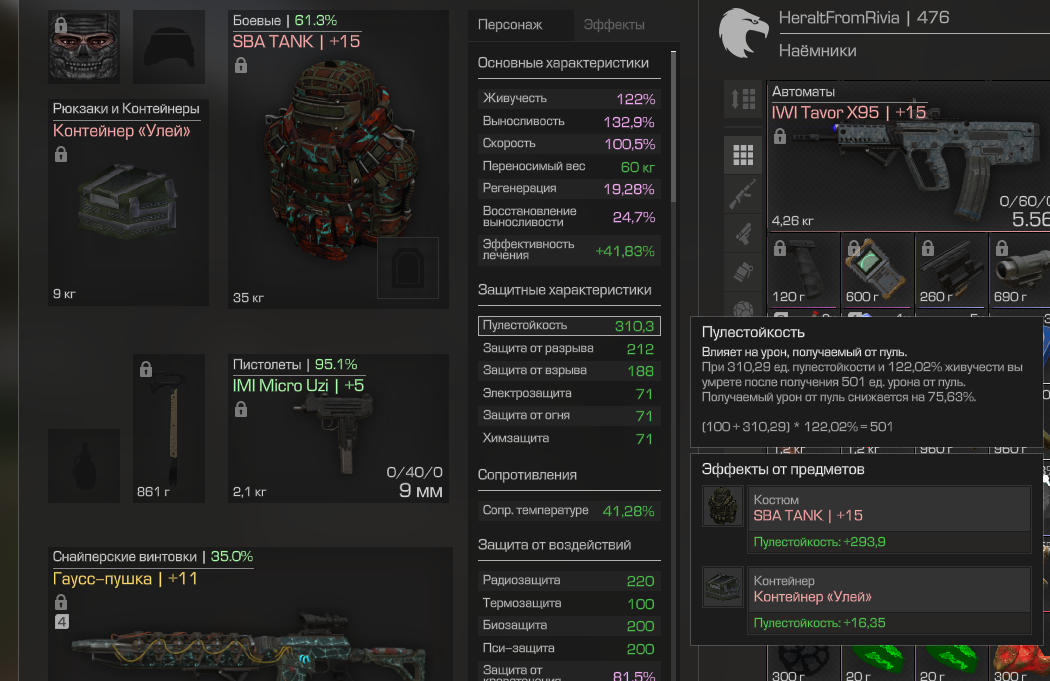The width and height of the screenshot is (1050, 681).
Task: Open the Эффекты tab
Action: click(614, 25)
